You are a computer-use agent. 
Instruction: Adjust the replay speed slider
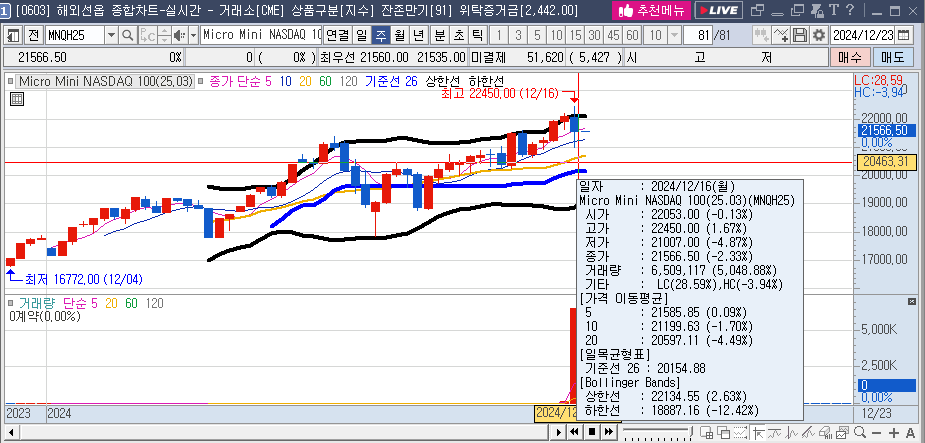pos(657,432)
